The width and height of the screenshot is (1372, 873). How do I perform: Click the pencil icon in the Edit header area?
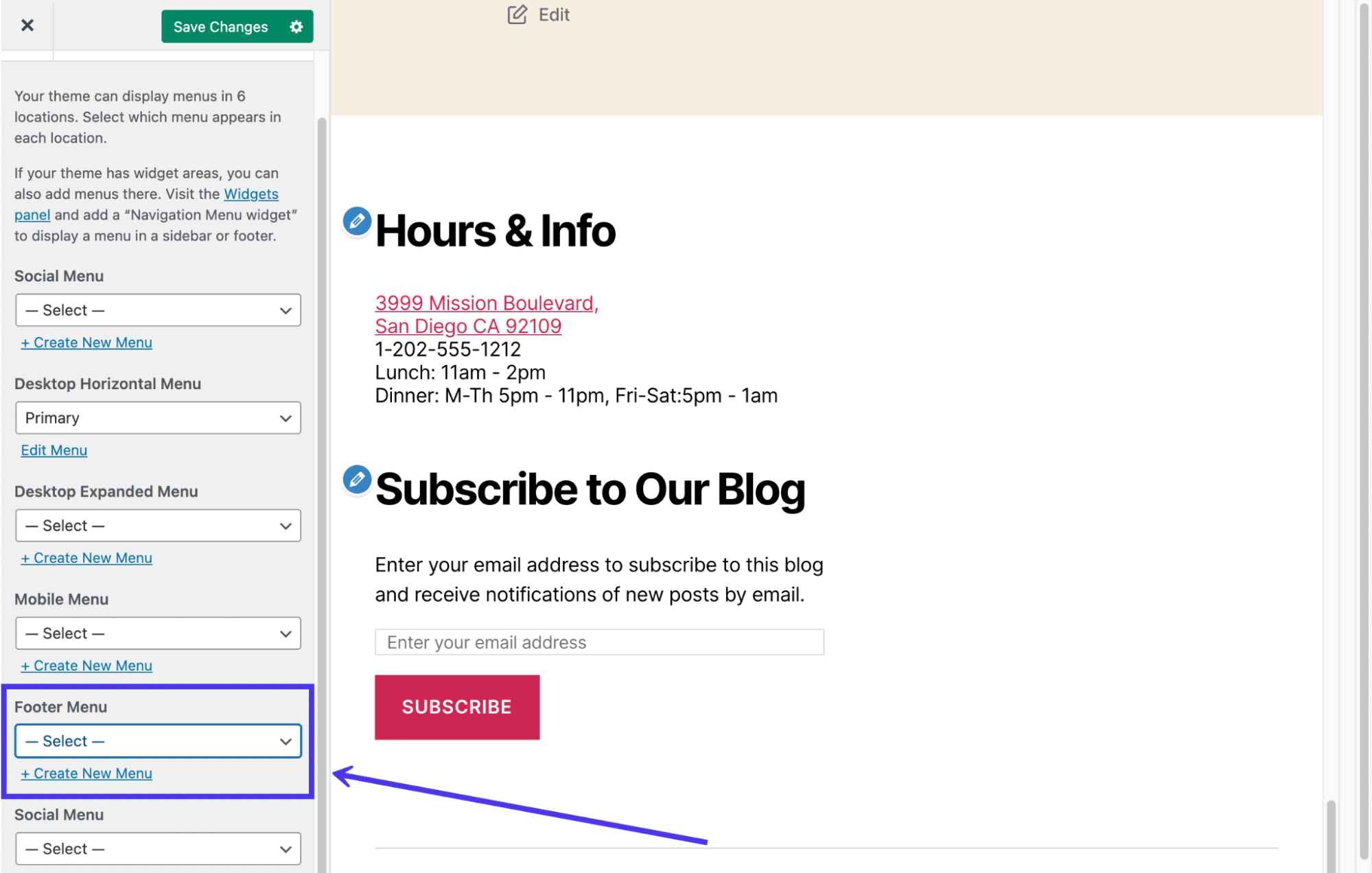[x=517, y=13]
